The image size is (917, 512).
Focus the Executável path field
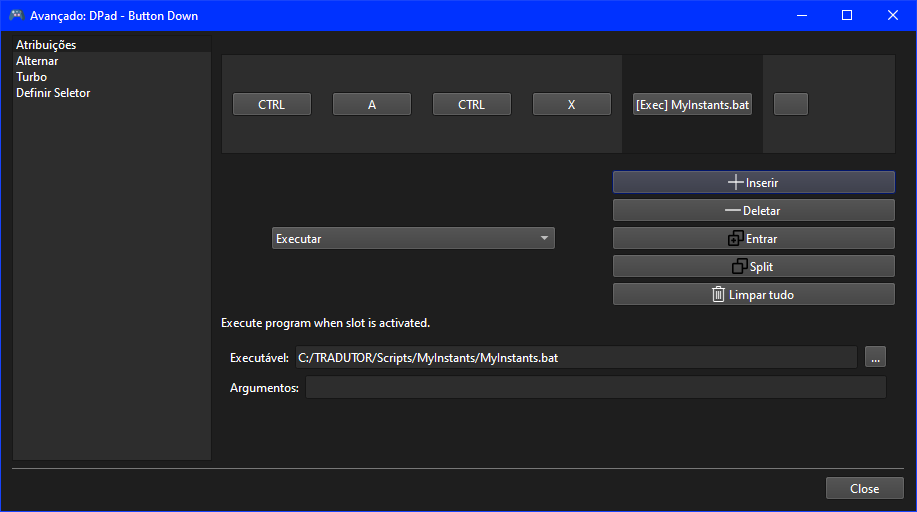coord(575,357)
